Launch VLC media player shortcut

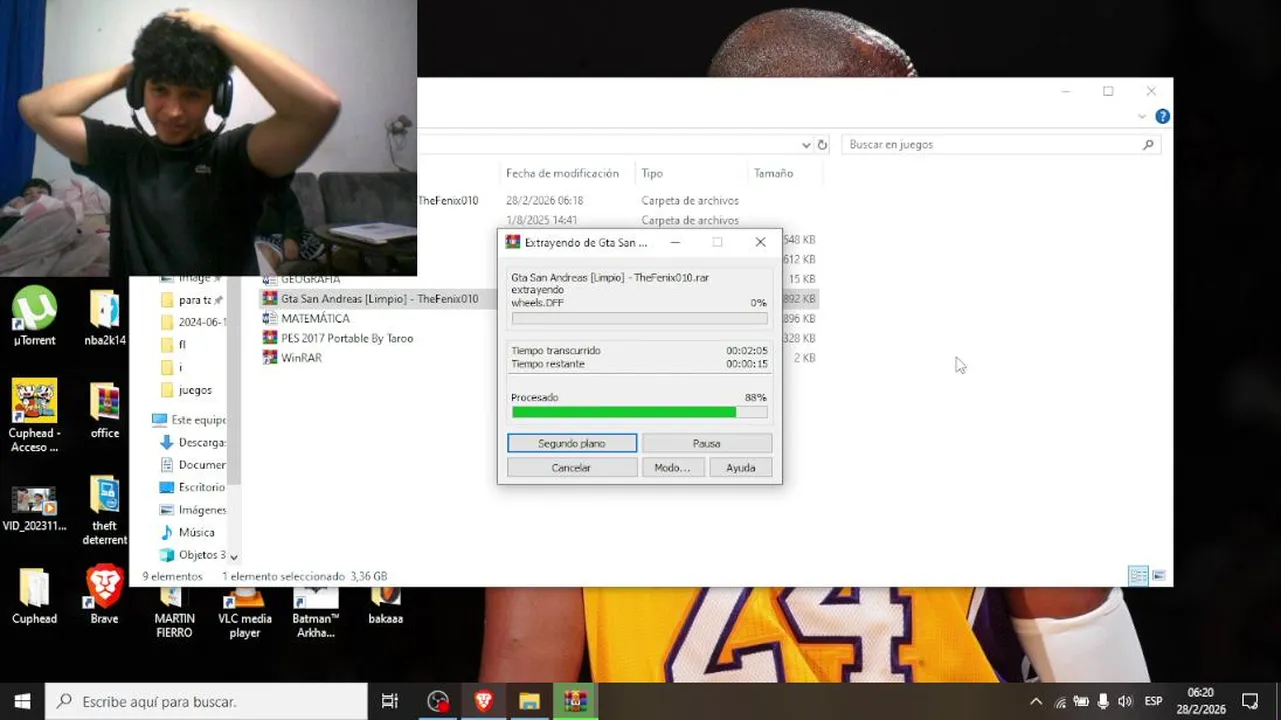click(244, 612)
